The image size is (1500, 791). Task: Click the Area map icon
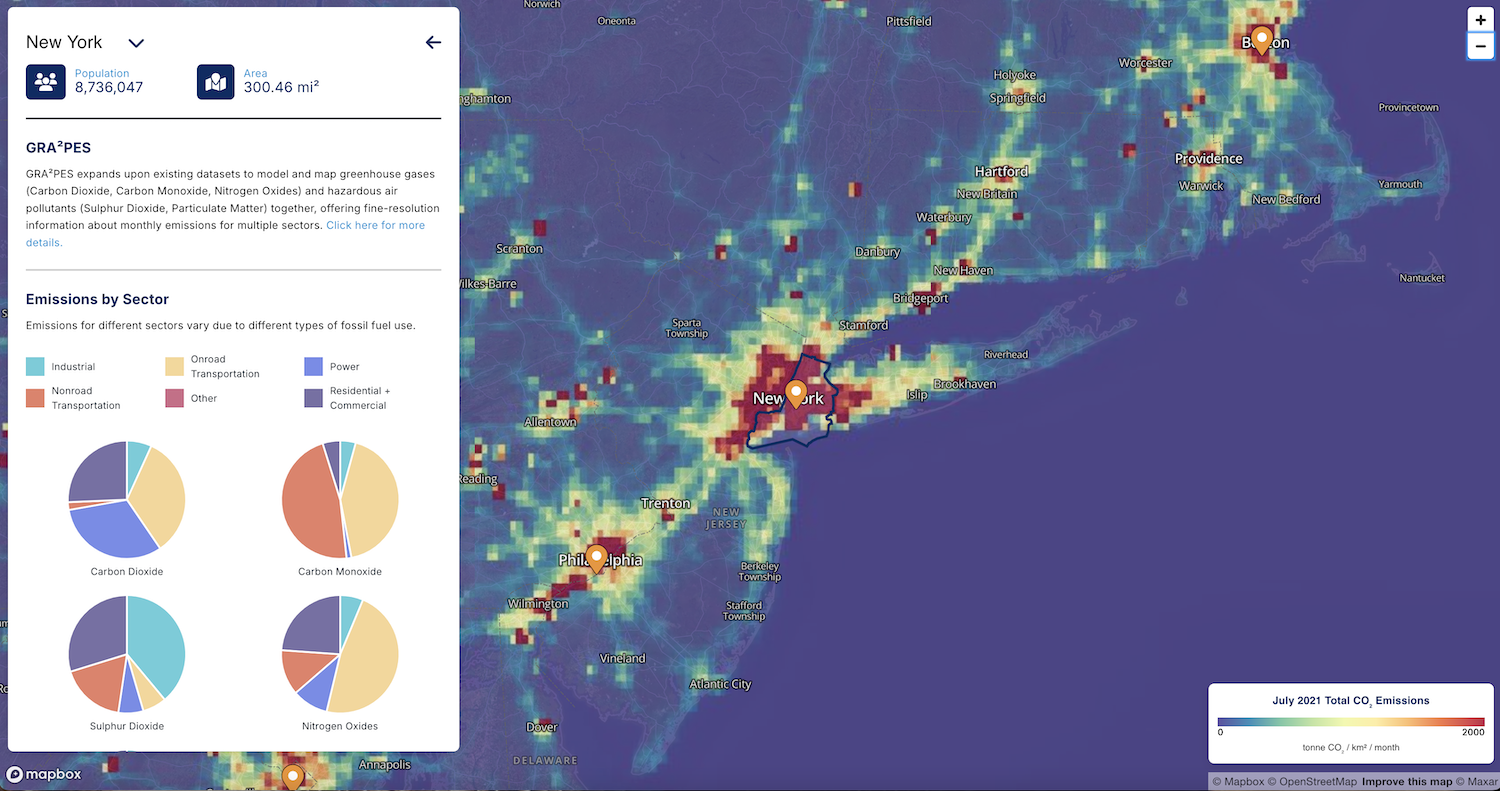coord(215,82)
